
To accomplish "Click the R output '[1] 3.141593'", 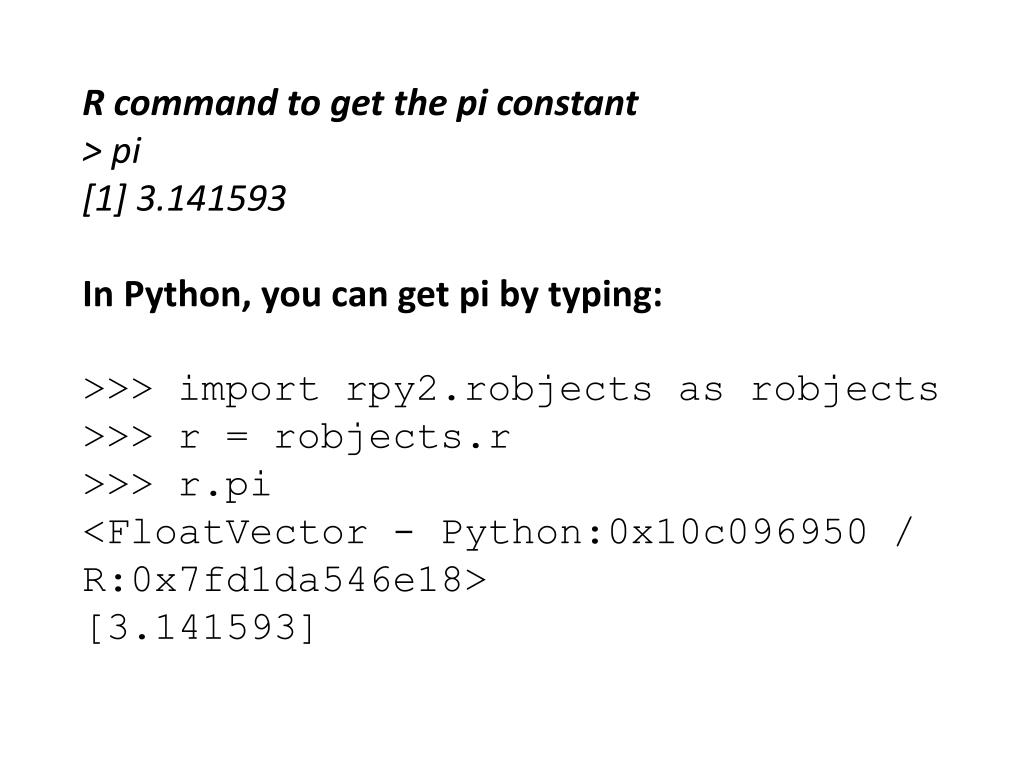I will pyautogui.click(x=185, y=199).
